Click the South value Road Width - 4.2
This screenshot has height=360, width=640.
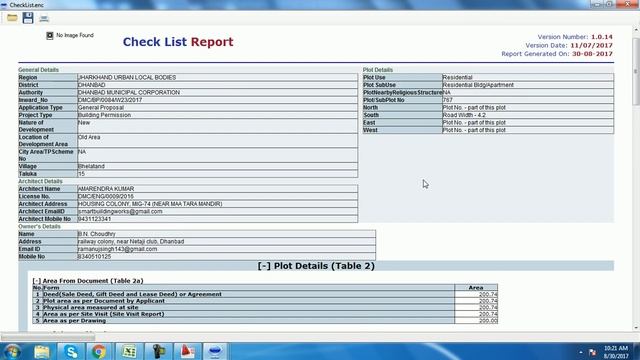pos(464,115)
